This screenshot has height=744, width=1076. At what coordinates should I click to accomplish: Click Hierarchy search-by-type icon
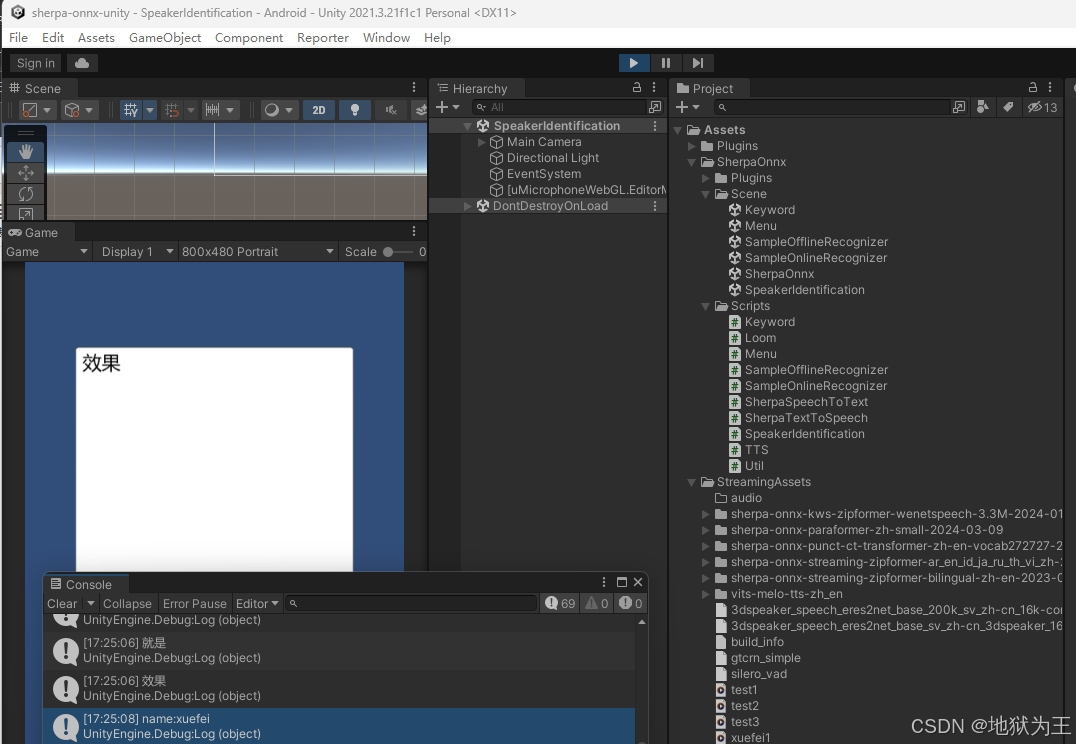tap(655, 107)
